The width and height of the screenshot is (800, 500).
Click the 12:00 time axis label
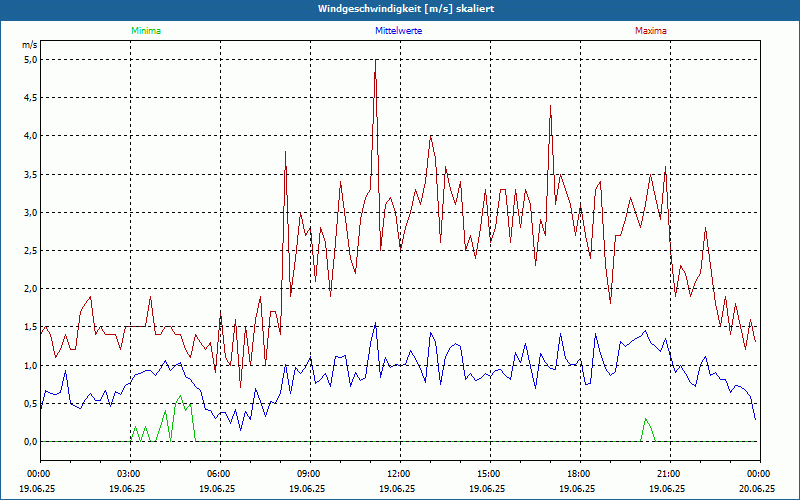coord(399,474)
